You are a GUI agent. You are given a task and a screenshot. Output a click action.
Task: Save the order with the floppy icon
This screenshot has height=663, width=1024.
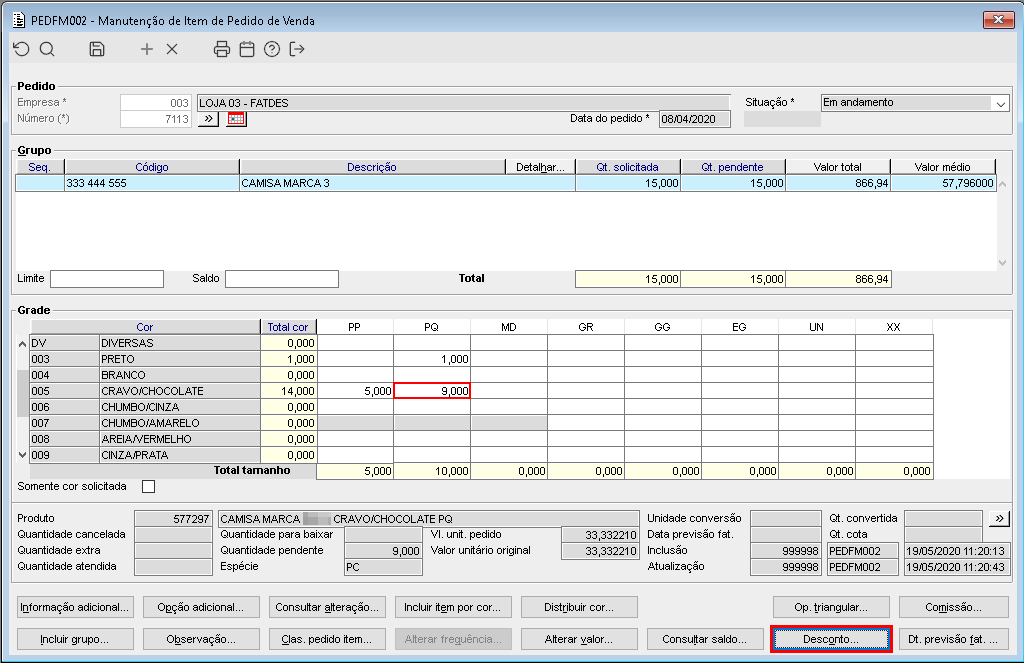[x=97, y=49]
